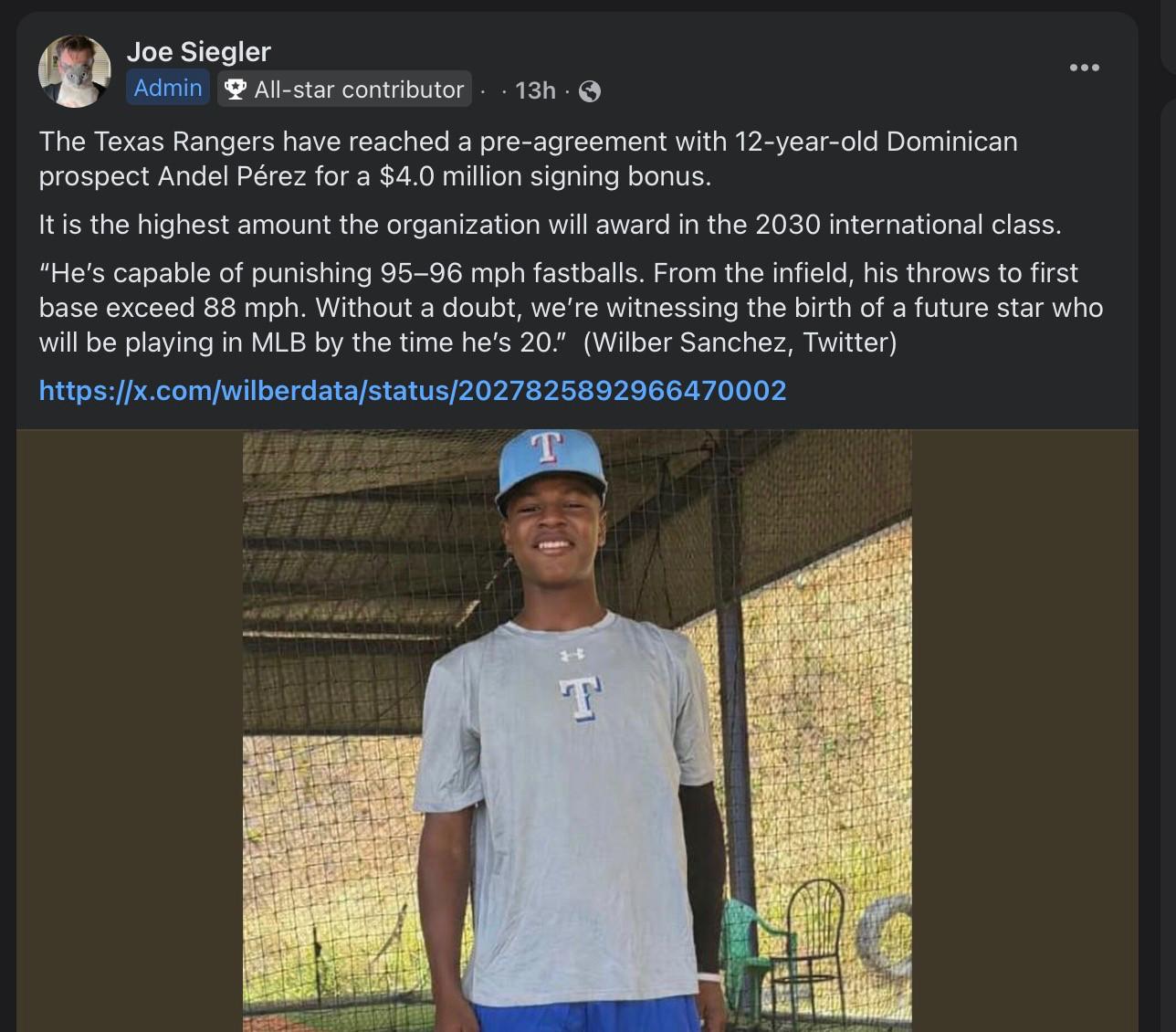The width and height of the screenshot is (1176, 1032).
Task: Click the Wilber Sanchez quote paragraph
Action: (x=571, y=308)
